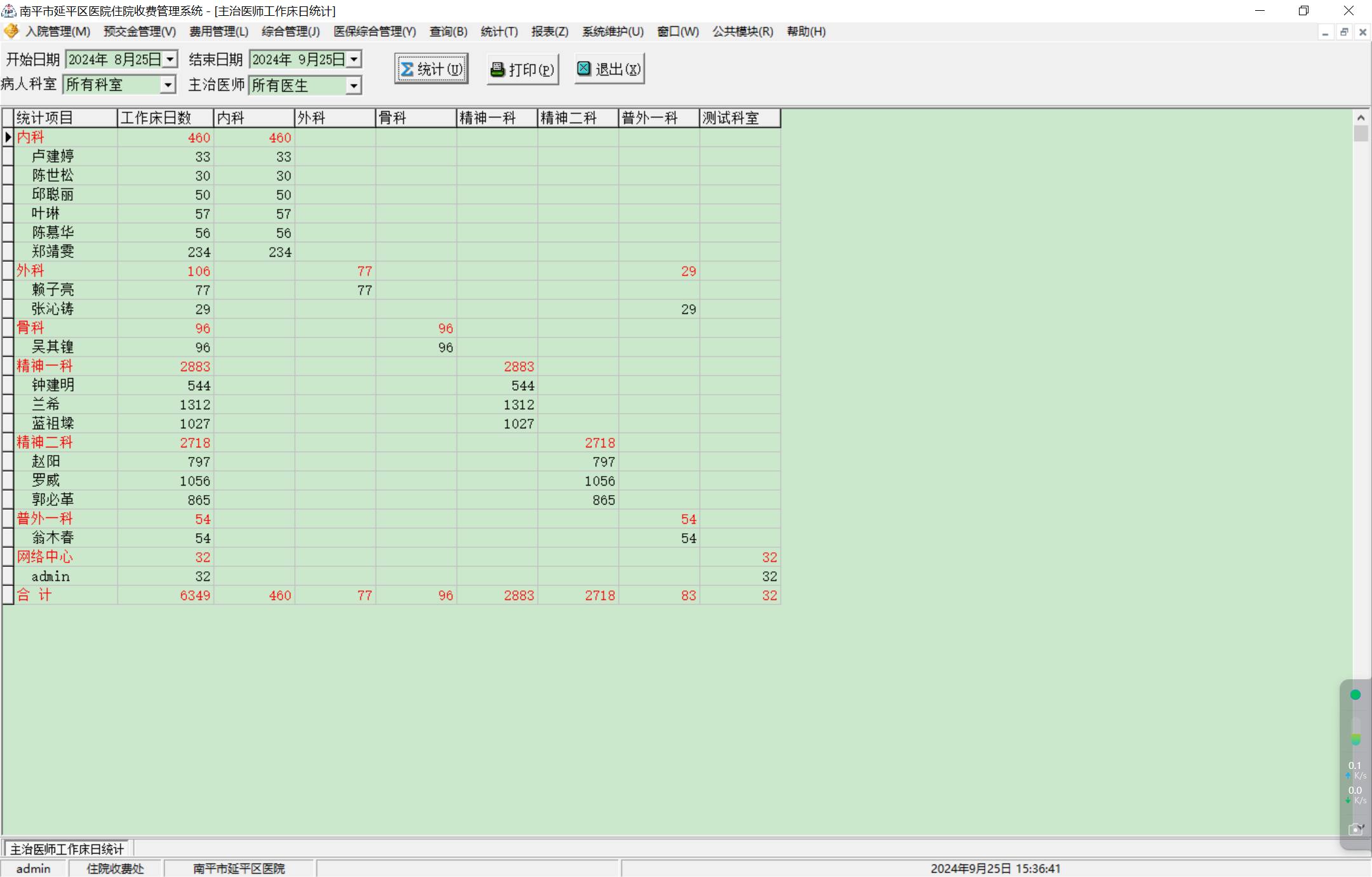This screenshot has height=877, width=1372.
Task: Click the MDI child restore icon
Action: [1344, 32]
